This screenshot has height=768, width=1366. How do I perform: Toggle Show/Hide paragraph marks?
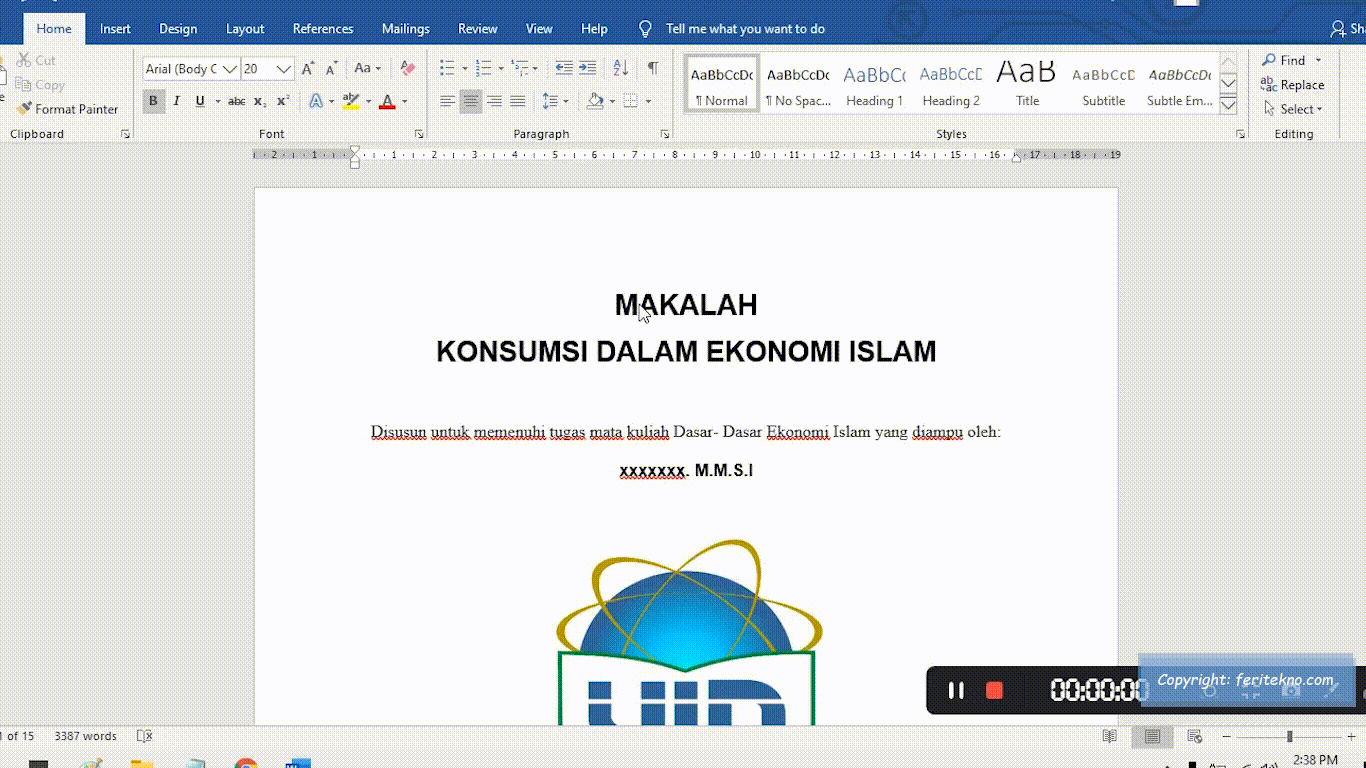click(653, 69)
